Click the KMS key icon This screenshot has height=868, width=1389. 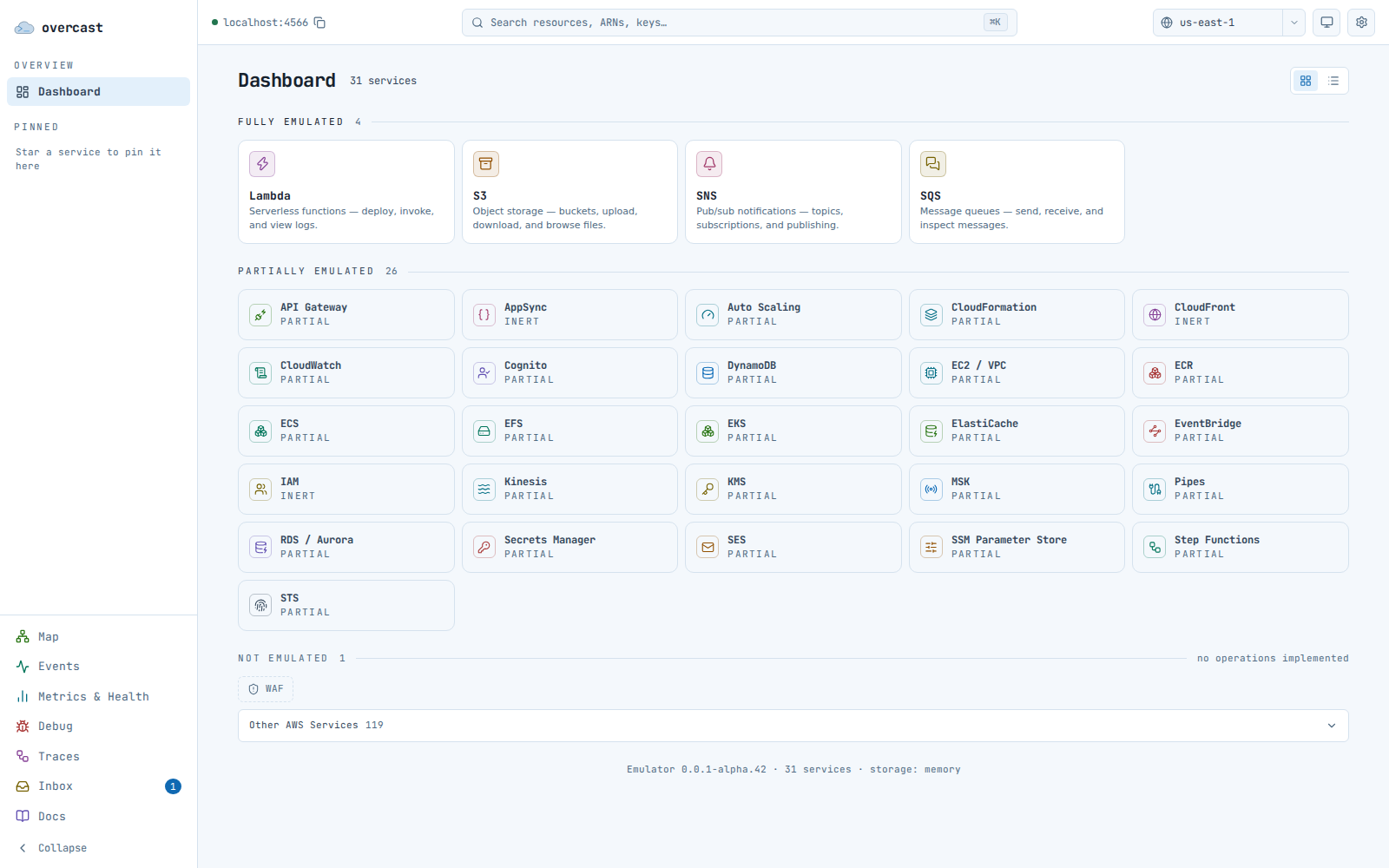click(x=708, y=490)
